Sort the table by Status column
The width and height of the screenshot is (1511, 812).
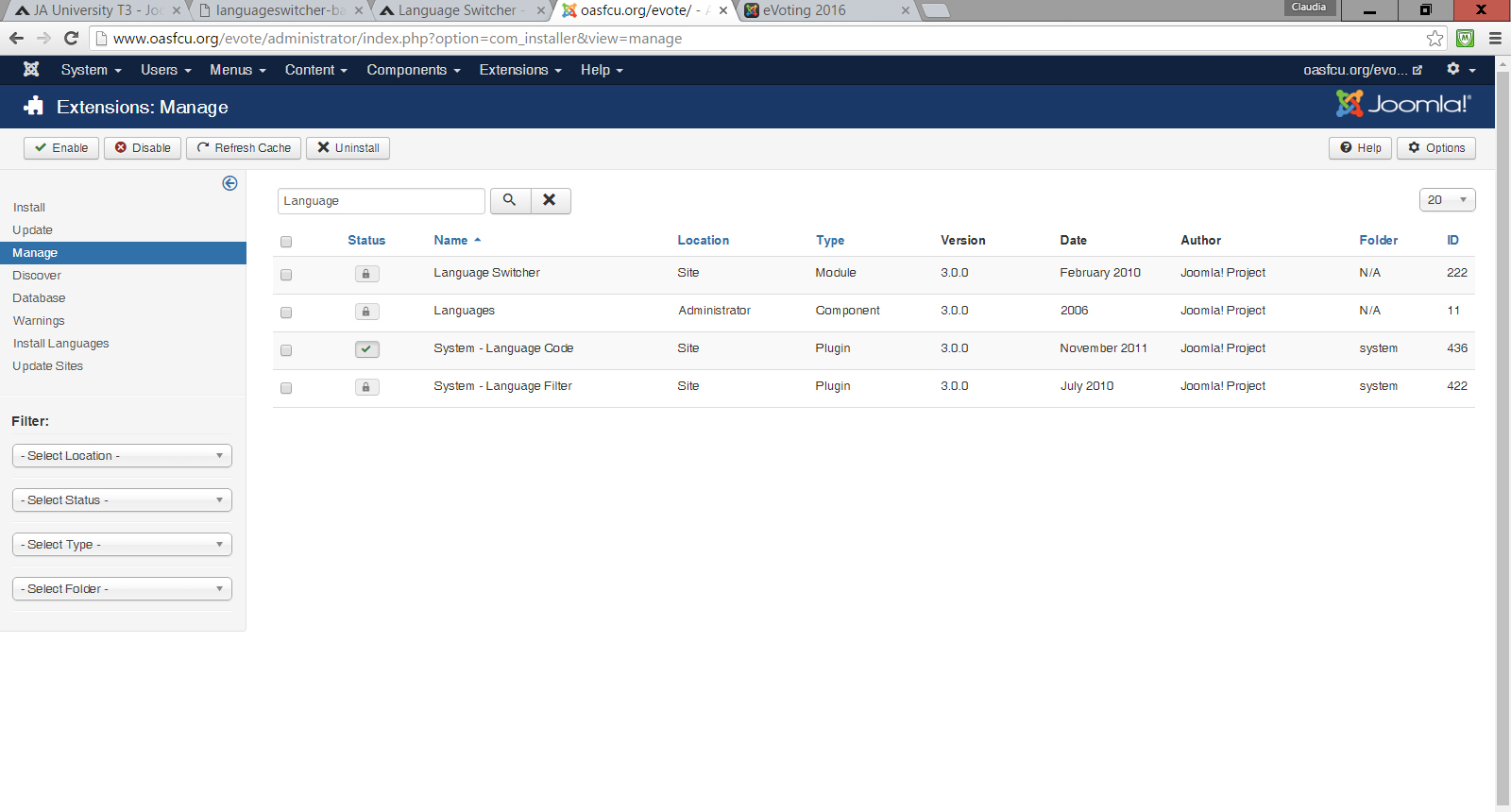click(x=366, y=241)
